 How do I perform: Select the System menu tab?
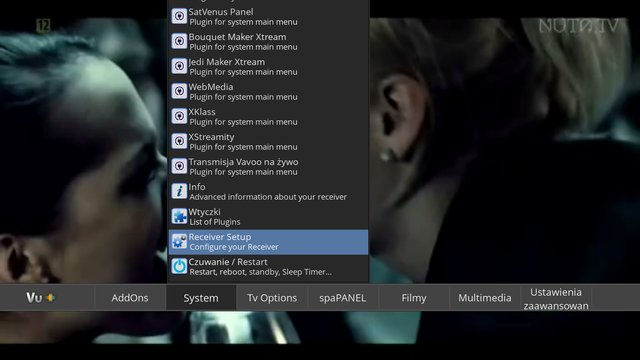point(201,298)
